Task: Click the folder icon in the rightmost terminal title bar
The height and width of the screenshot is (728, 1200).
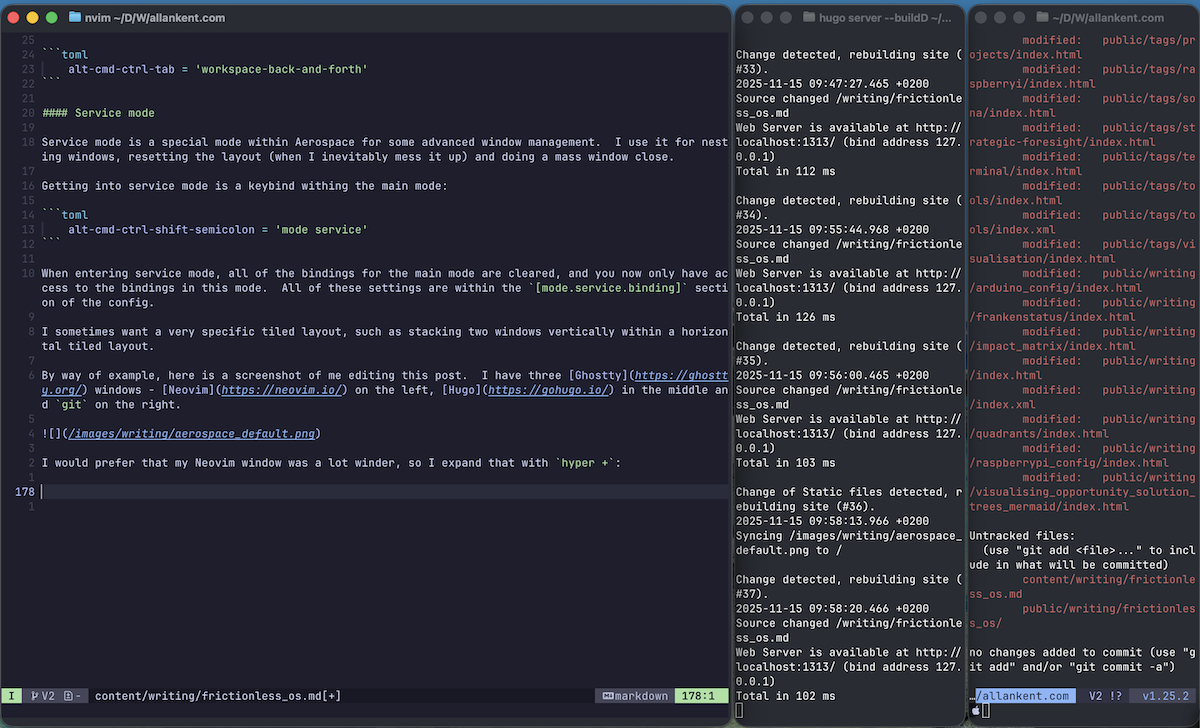Action: coord(1043,18)
